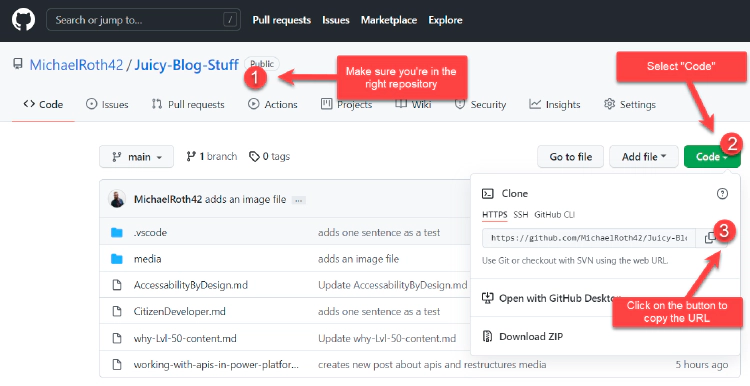Click MichaelRoth42 avatar in commit row
The width and height of the screenshot is (750, 386).
coord(117,199)
